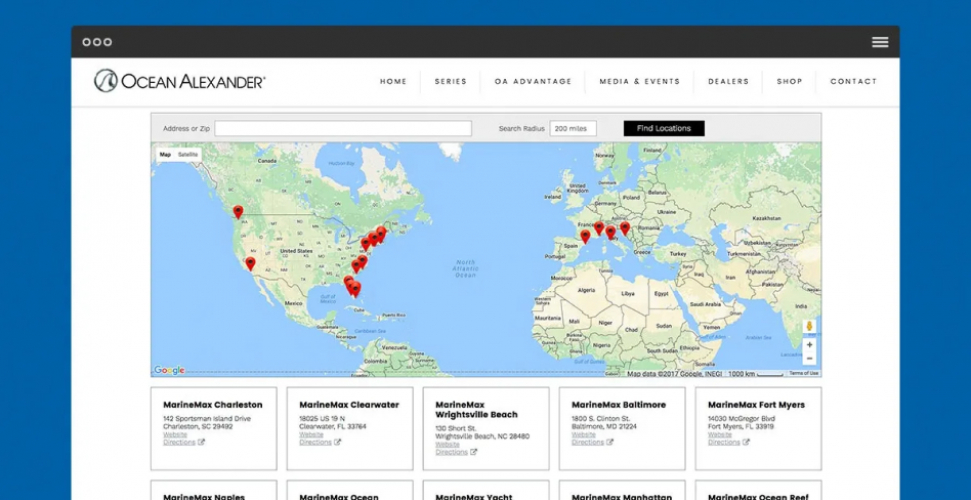Click the Find Locations button
971x500 pixels.
coord(664,128)
